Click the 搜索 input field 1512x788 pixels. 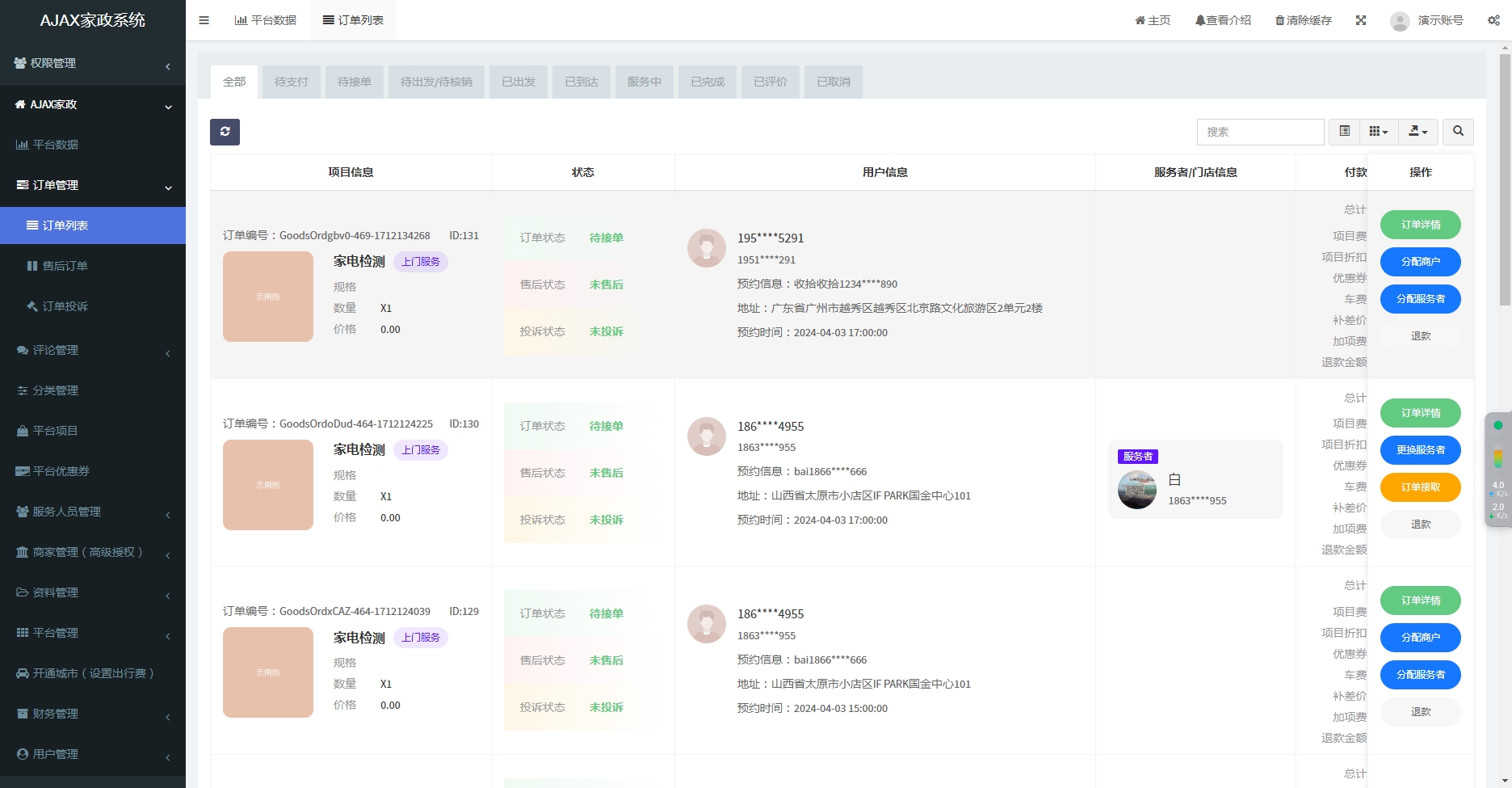1259,132
